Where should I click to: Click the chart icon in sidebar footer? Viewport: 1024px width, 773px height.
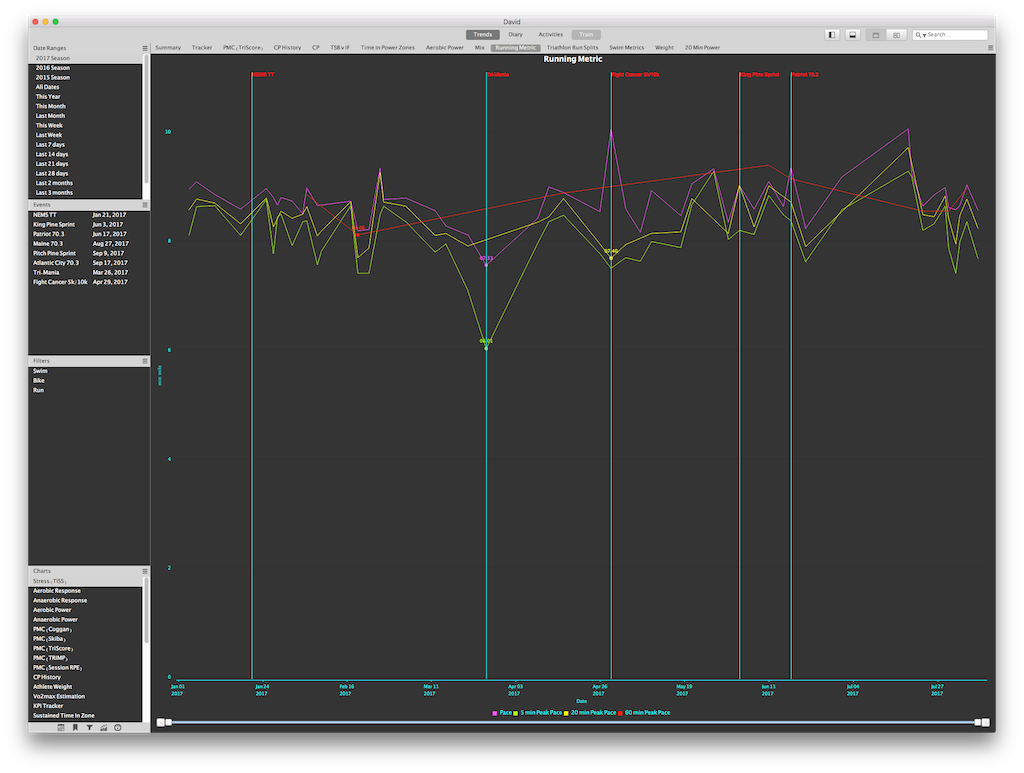point(103,727)
